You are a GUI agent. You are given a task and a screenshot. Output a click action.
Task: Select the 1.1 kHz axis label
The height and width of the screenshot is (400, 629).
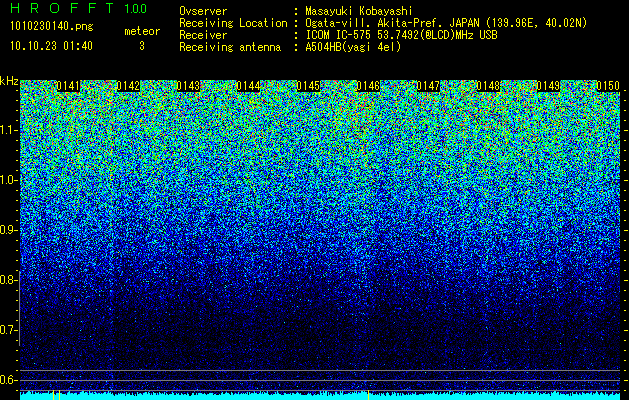(8, 130)
